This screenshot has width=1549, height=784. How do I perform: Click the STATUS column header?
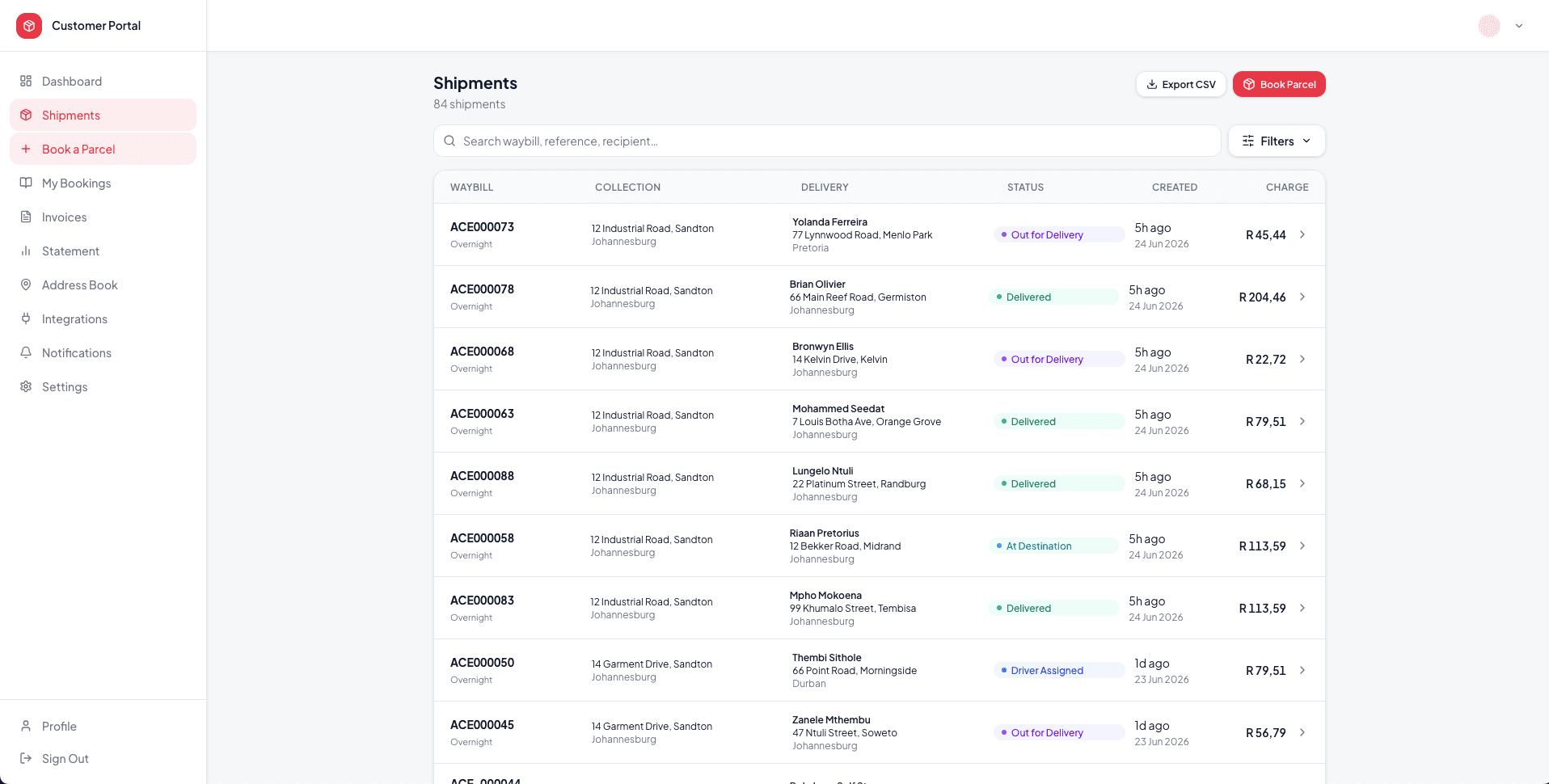click(1025, 187)
